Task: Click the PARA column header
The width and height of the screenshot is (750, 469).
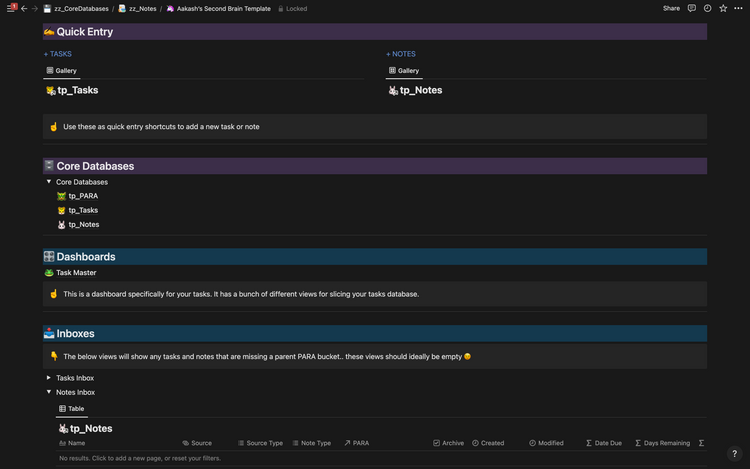Action: pyautogui.click(x=357, y=443)
